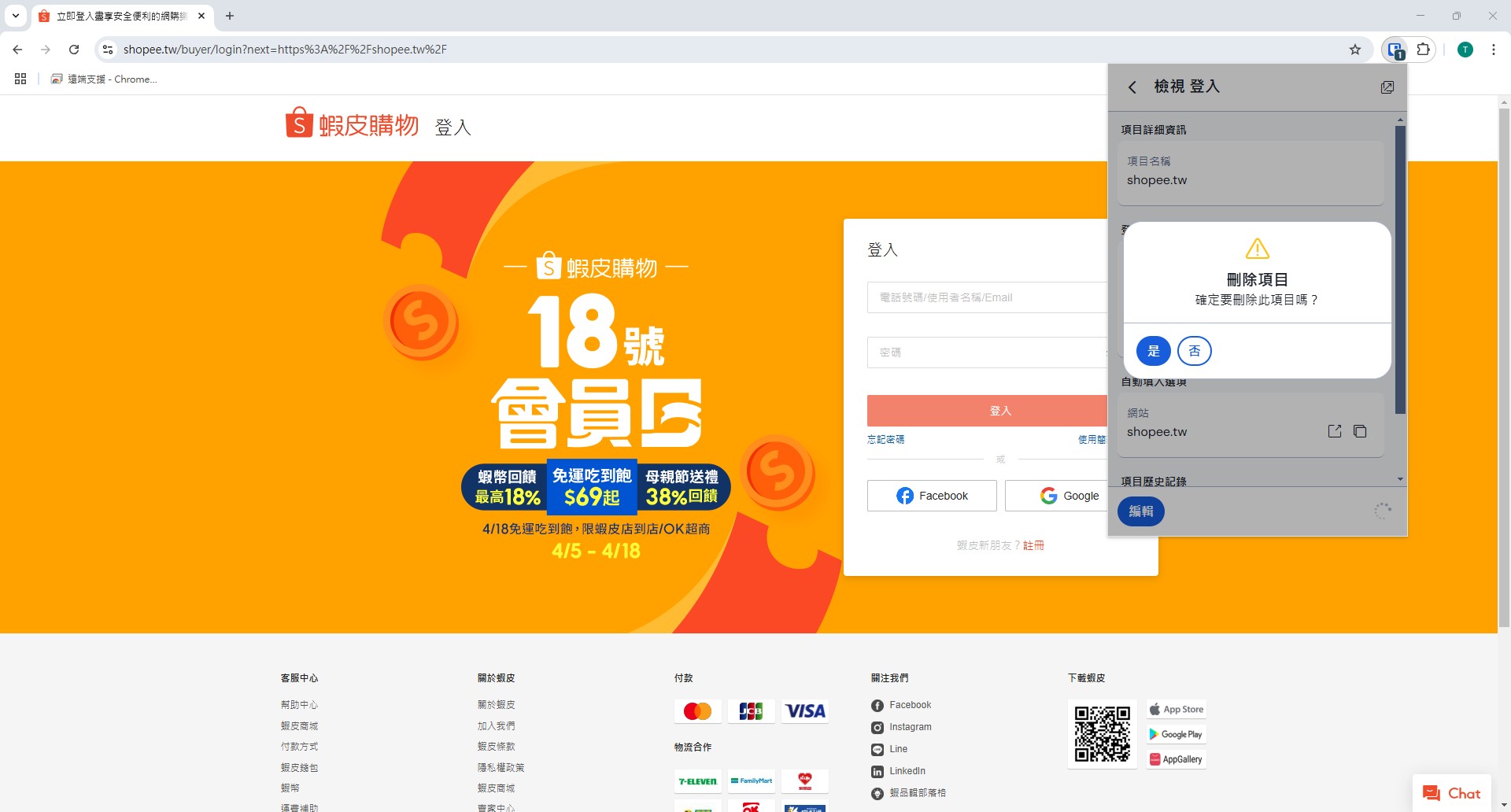Pop out the extension panel to new window
This screenshot has height=812, width=1511.
1387,87
